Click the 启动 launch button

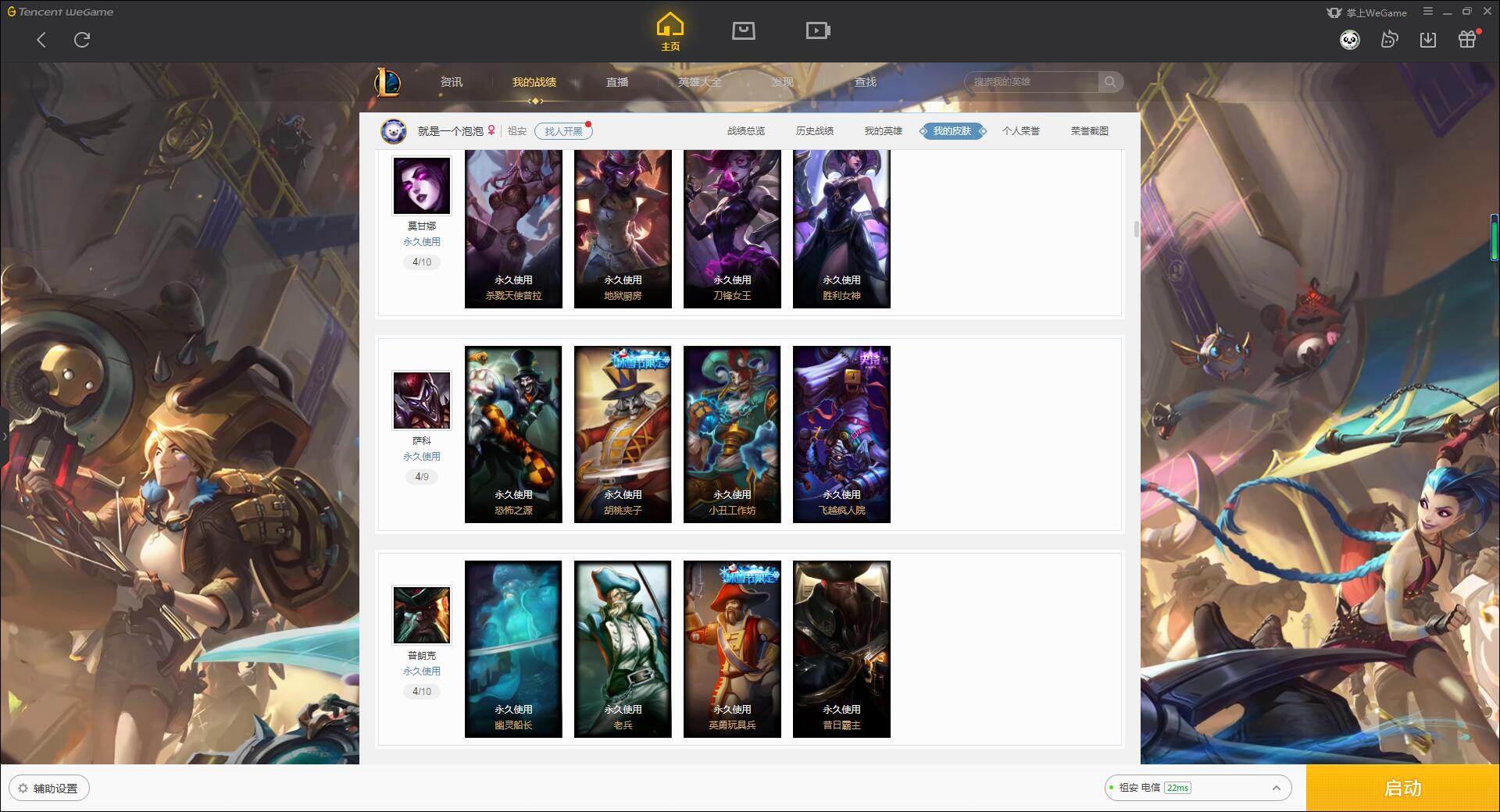[1402, 789]
